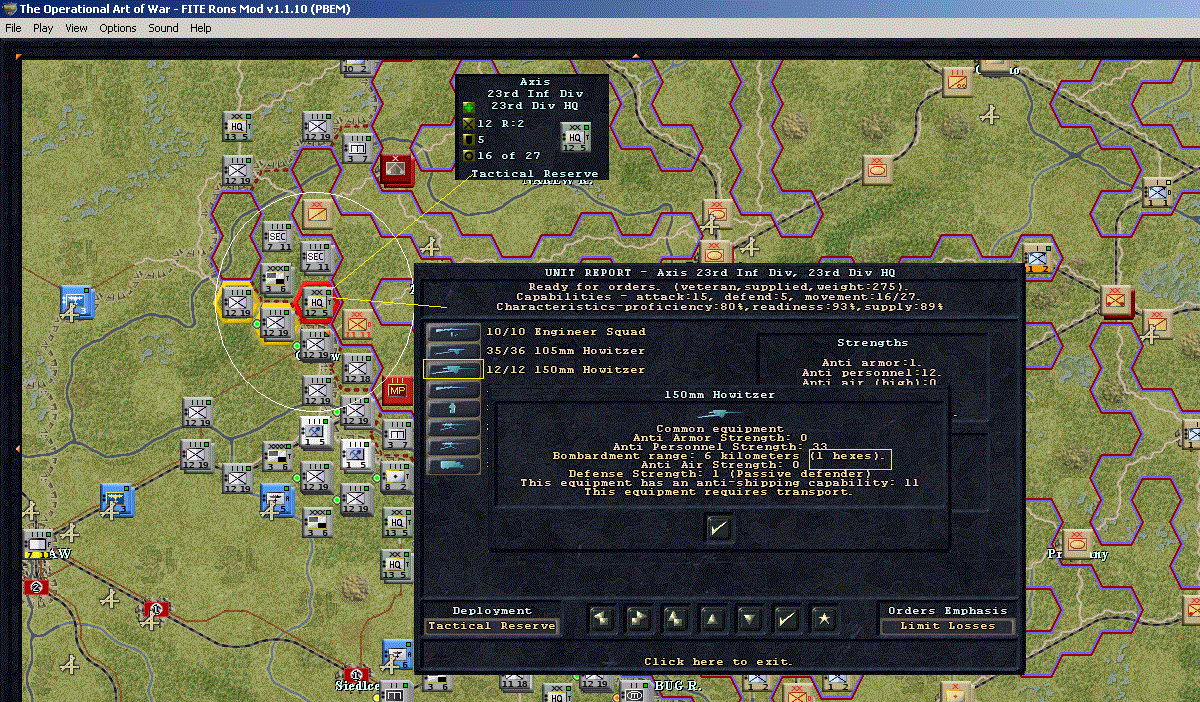Click the '35/36 105mm Howitzer' text row
The image size is (1200, 702).
[565, 350]
